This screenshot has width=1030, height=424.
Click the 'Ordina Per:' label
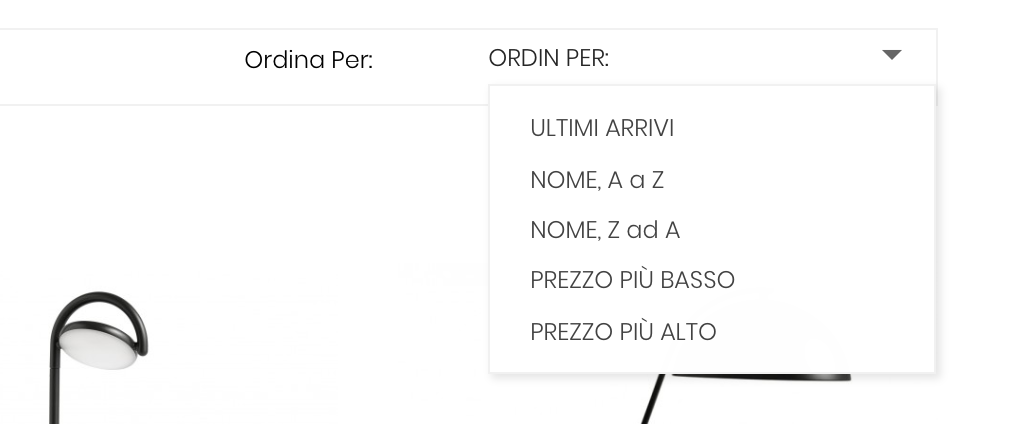pos(308,60)
